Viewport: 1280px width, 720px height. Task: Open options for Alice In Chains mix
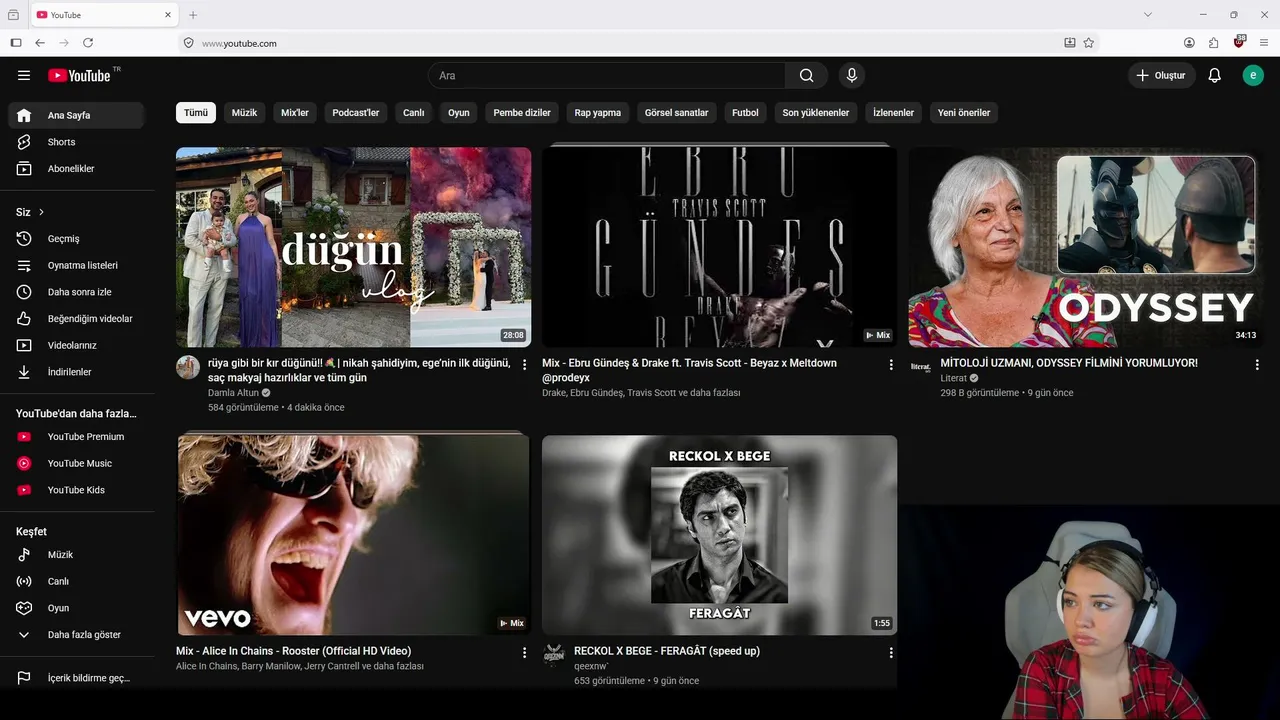[x=524, y=653]
